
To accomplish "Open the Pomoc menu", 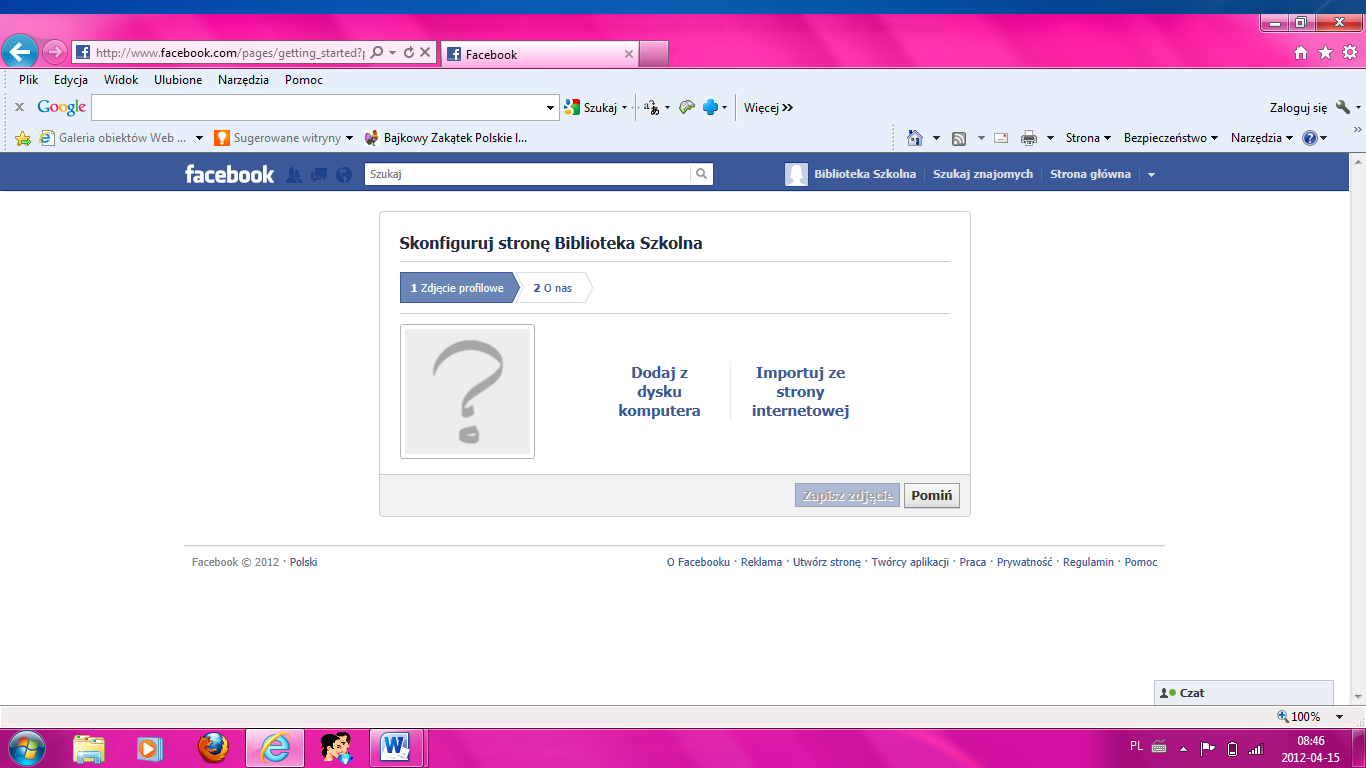I will pyautogui.click(x=304, y=80).
